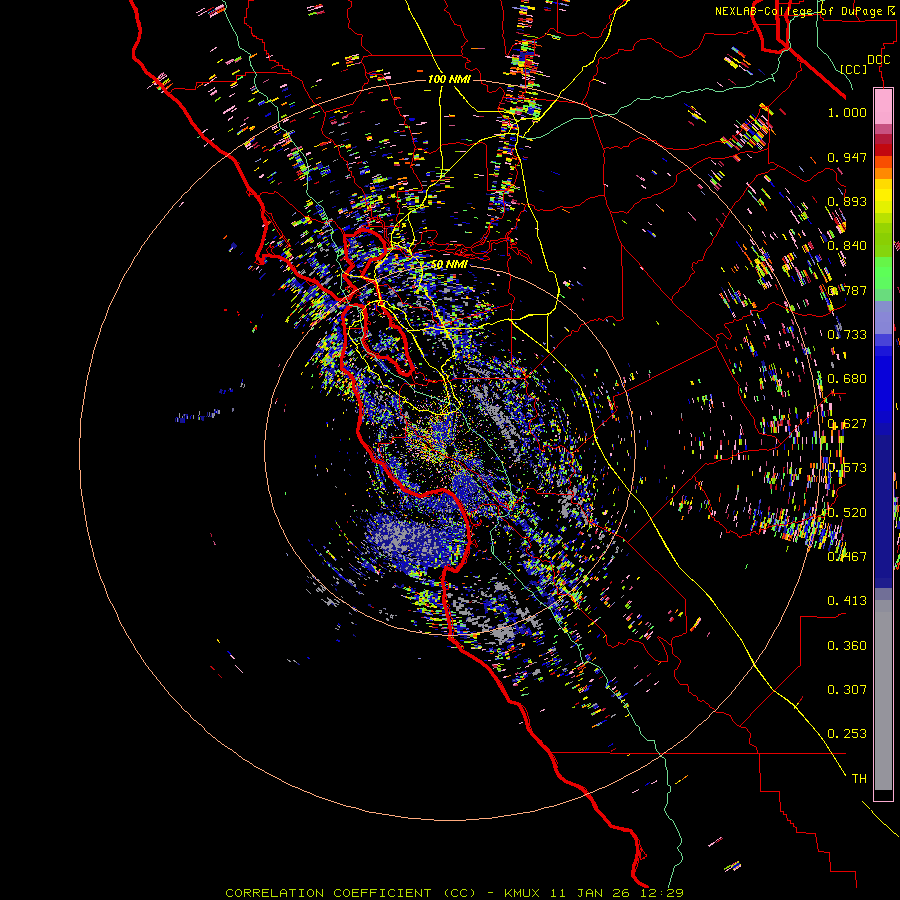900x900 pixels.
Task: Click the TH label at the scale bottom
Action: pyautogui.click(x=859, y=779)
